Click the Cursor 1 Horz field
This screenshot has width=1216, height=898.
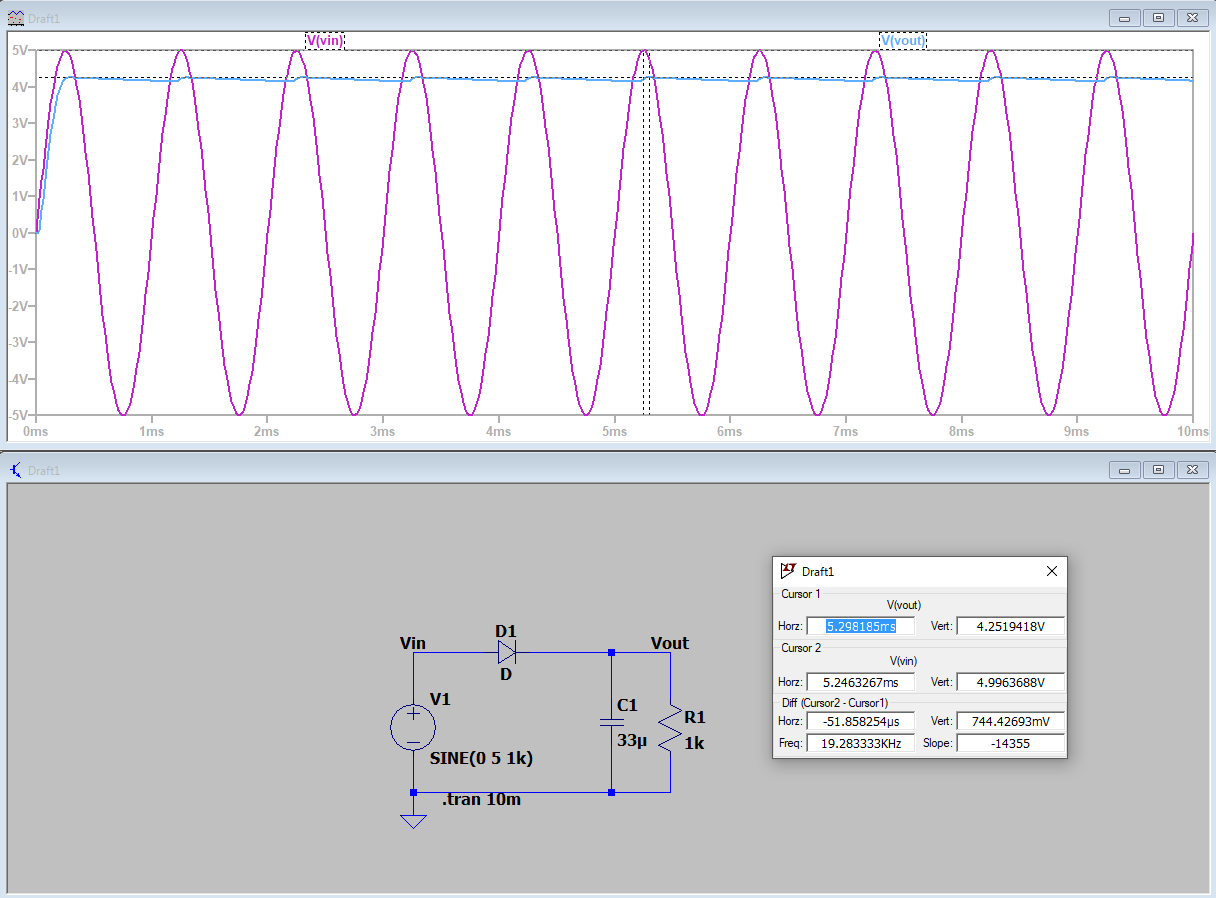point(860,626)
